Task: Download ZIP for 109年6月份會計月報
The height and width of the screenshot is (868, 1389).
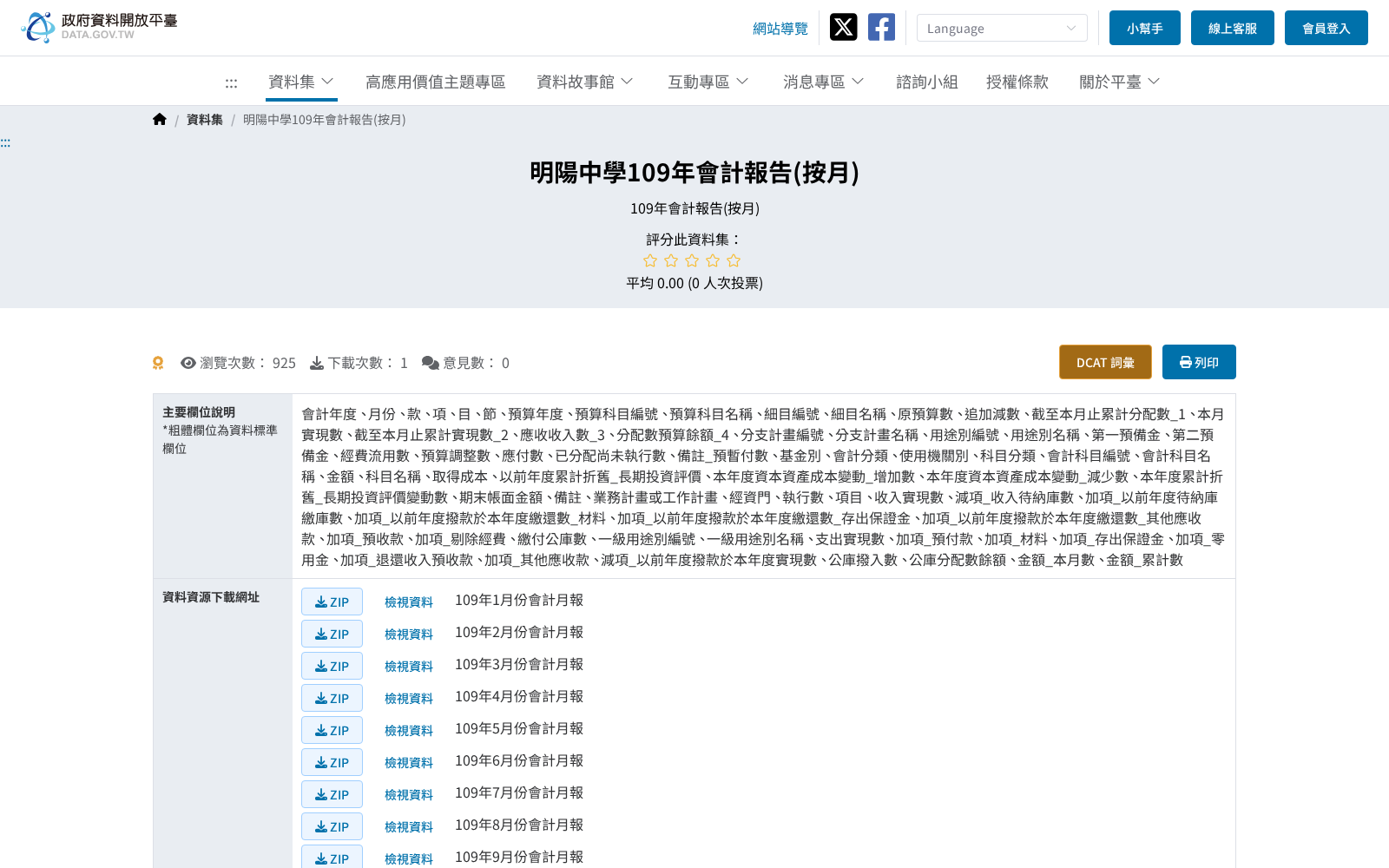Action: pyautogui.click(x=332, y=762)
